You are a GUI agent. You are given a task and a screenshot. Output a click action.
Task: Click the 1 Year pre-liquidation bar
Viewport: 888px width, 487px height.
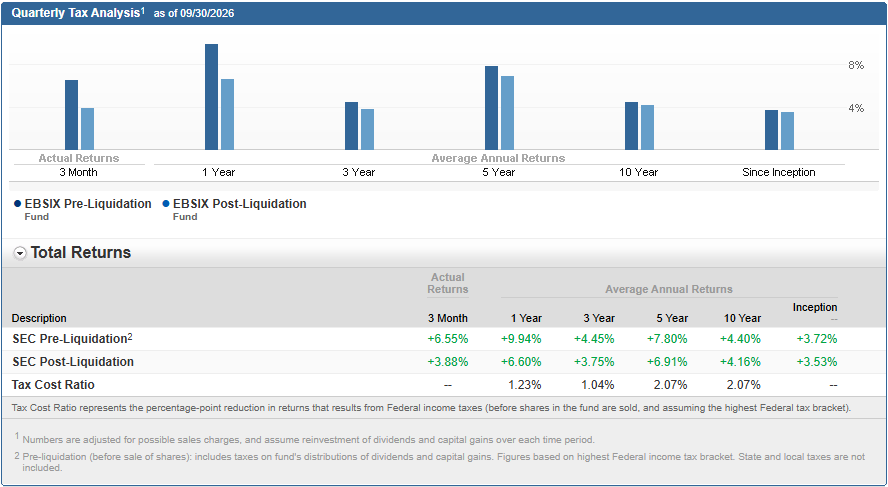tap(211, 97)
